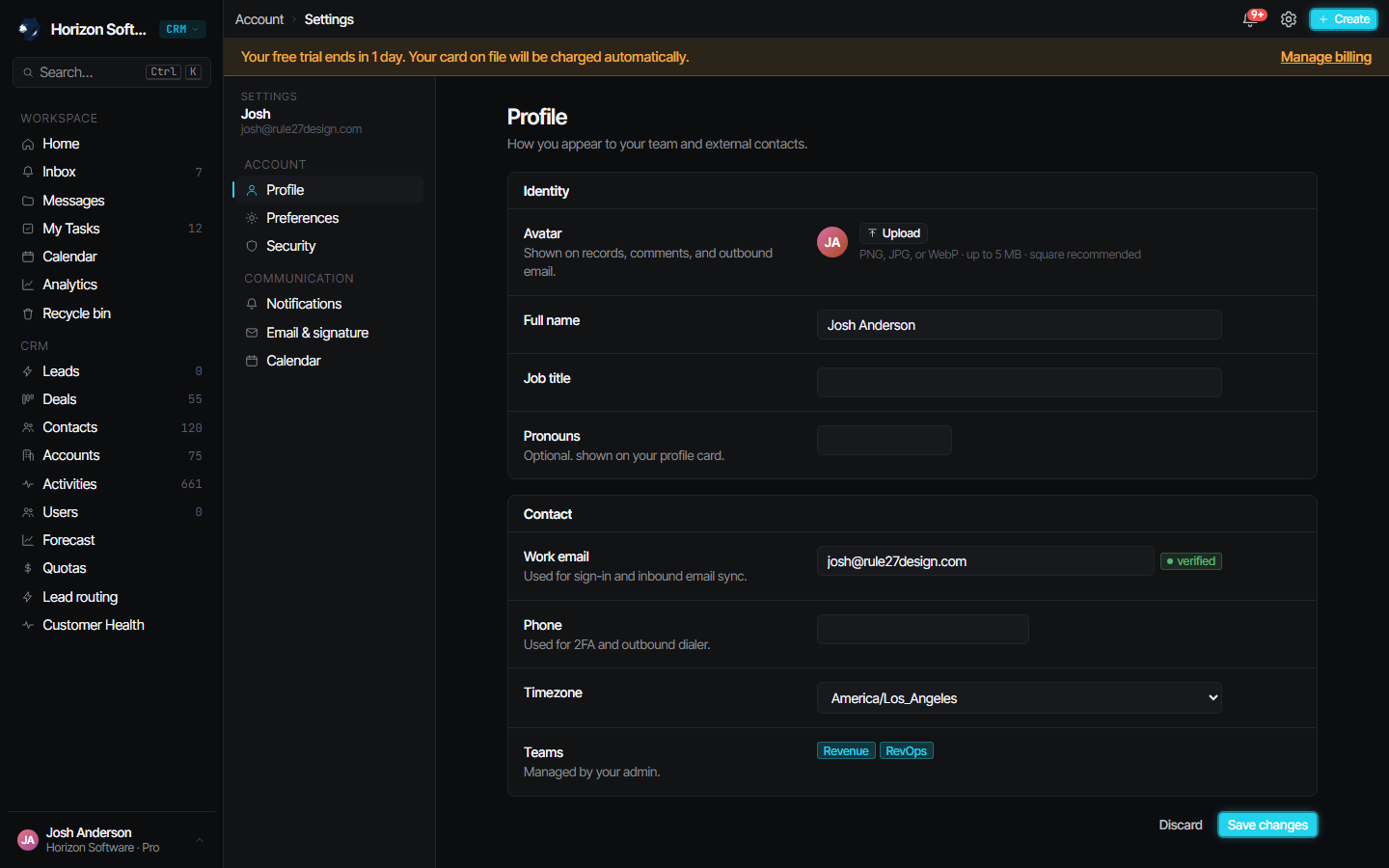1389x868 pixels.
Task: Click the verified email badge
Action: (1191, 561)
